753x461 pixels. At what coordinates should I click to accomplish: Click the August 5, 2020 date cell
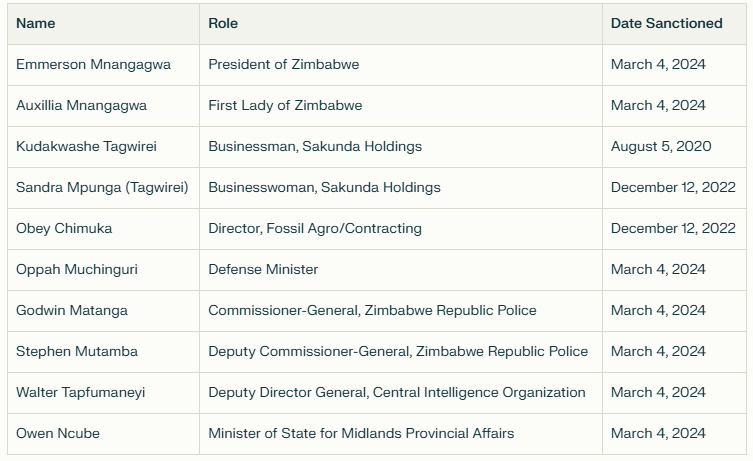click(661, 146)
